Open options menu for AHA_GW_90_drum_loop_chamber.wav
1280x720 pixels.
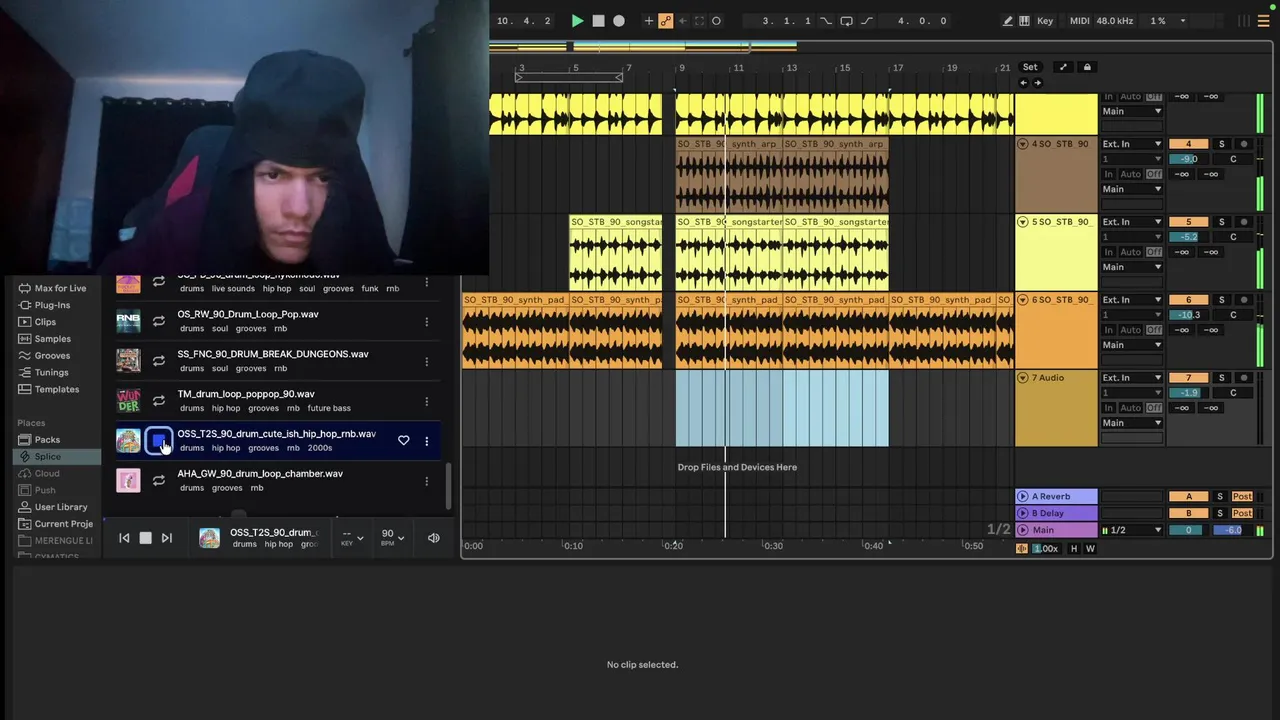tap(427, 481)
